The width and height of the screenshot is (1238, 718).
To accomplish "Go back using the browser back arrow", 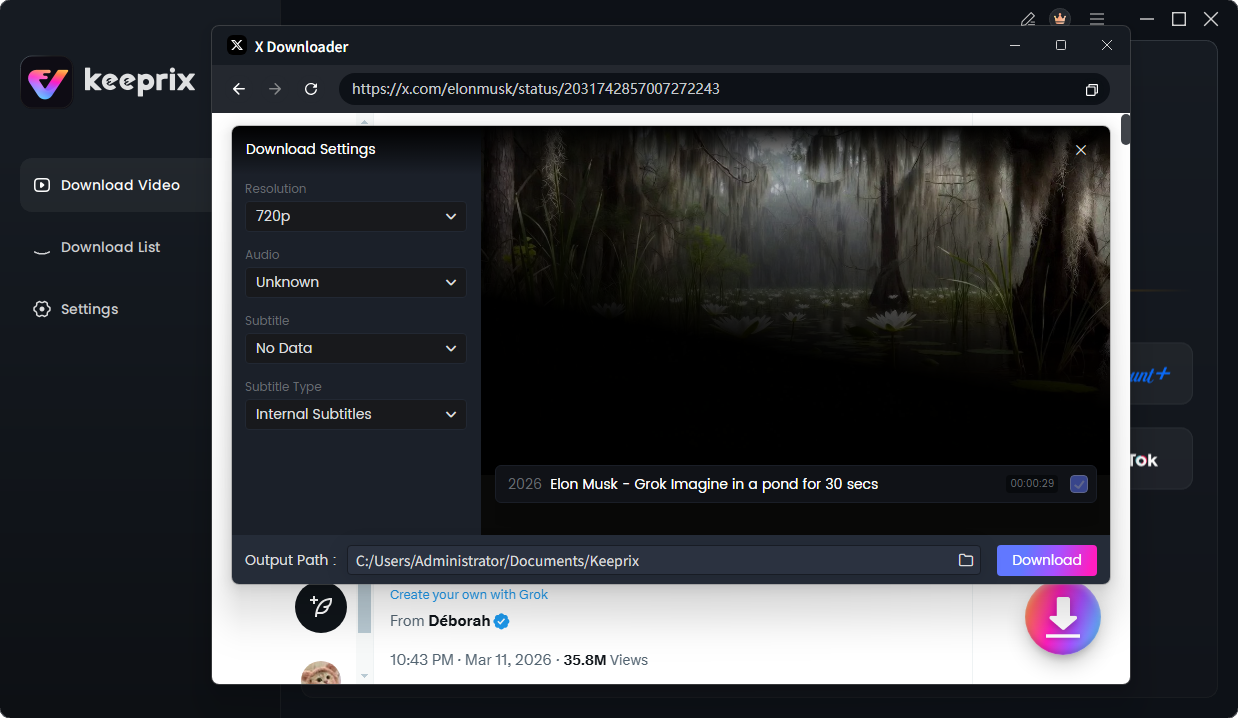I will pos(239,89).
